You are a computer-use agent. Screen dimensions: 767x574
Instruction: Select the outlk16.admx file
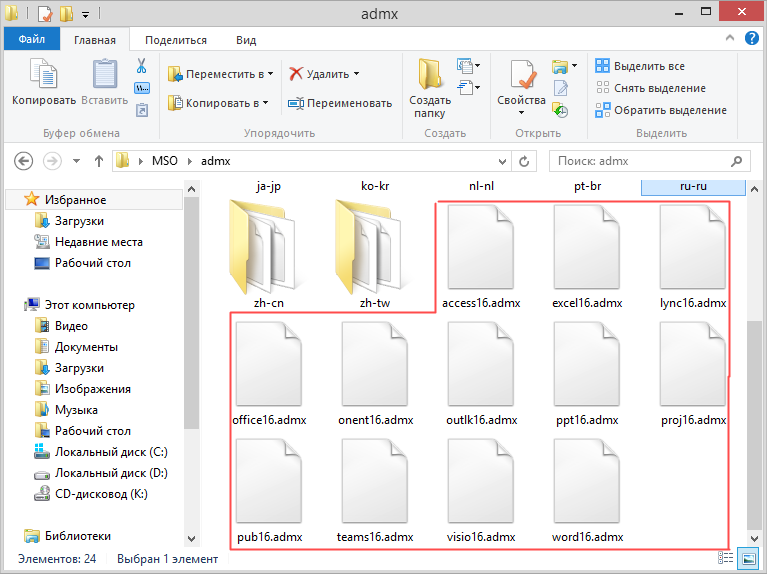pos(481,374)
